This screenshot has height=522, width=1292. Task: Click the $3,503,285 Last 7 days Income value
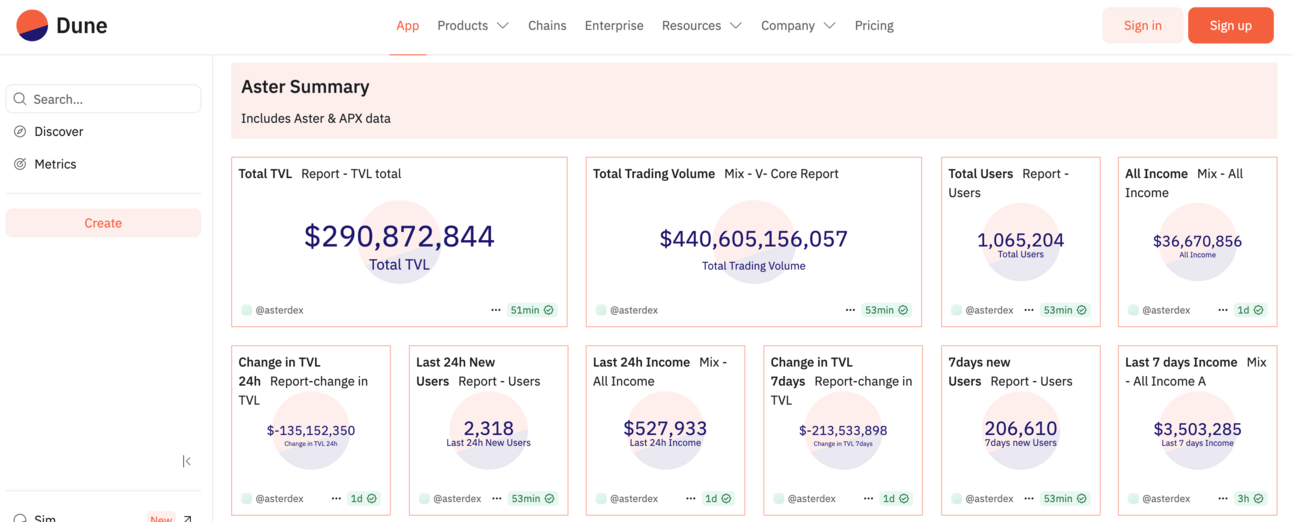tap(1197, 429)
